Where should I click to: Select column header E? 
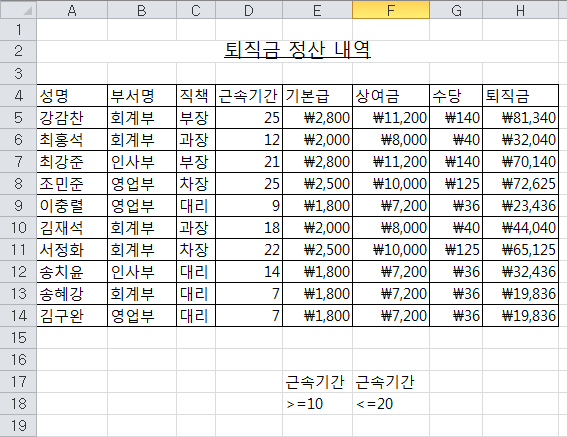[x=317, y=10]
